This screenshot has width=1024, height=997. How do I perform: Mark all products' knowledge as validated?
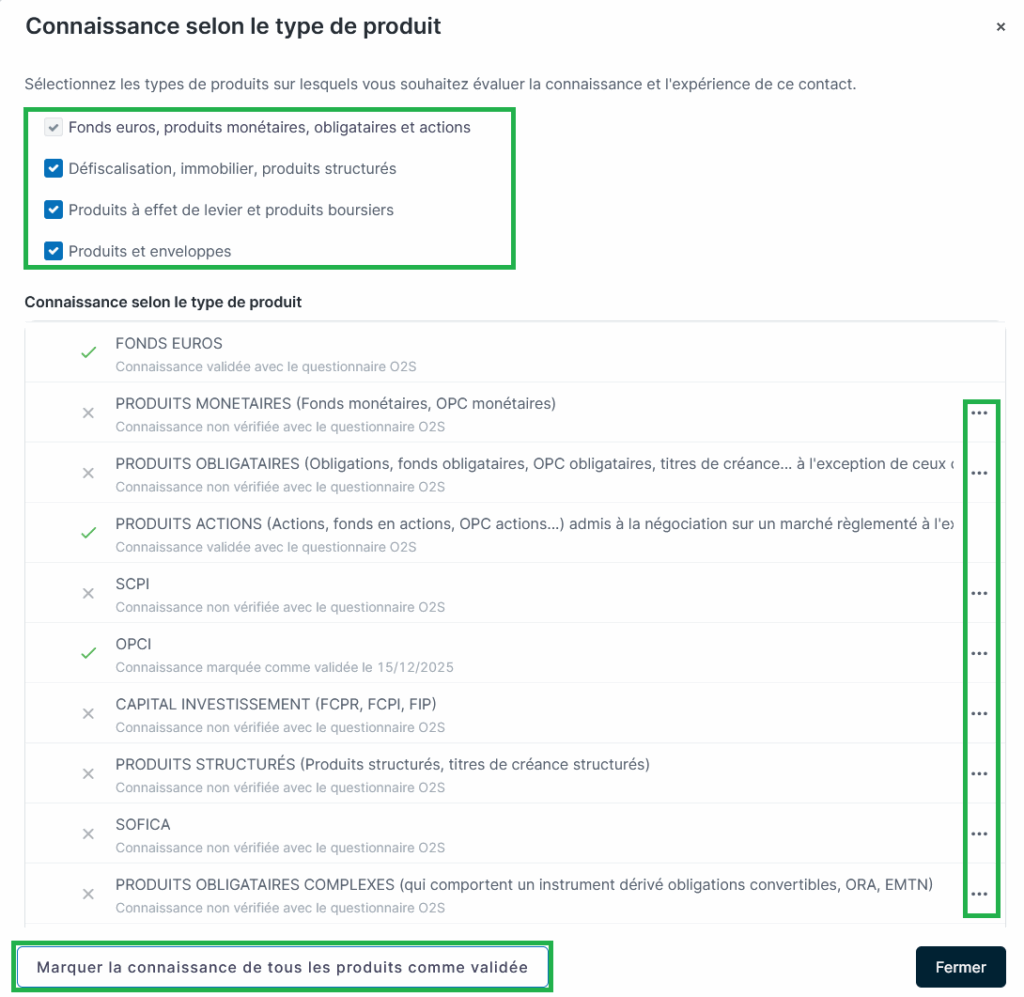(x=283, y=967)
